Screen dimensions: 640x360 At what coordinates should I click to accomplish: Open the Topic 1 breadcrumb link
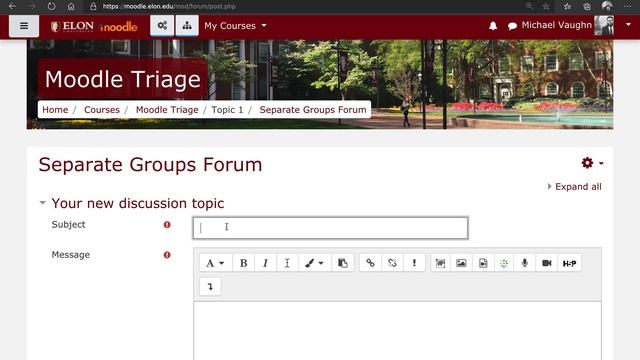point(227,110)
